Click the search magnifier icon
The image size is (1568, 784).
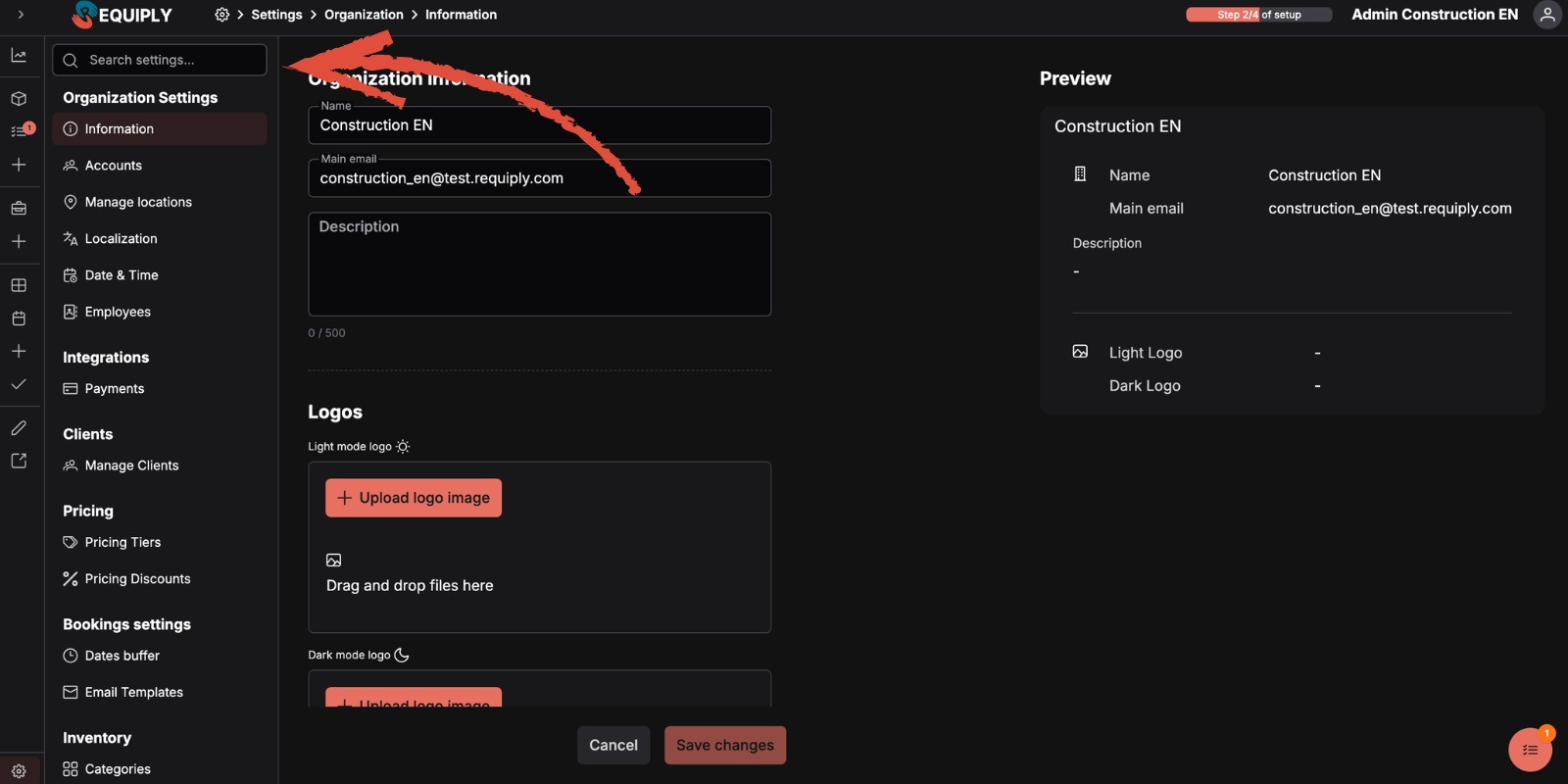[71, 61]
